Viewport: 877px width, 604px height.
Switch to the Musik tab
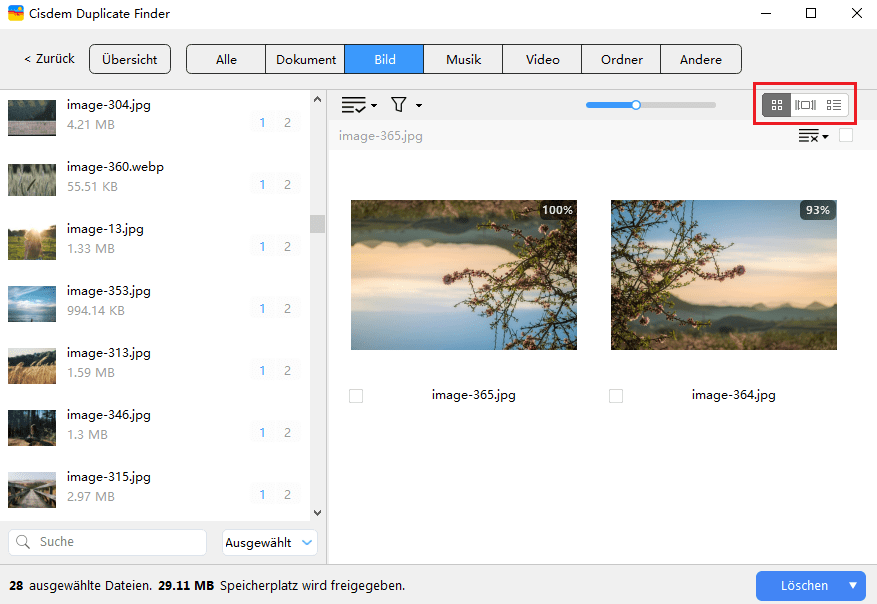pyautogui.click(x=463, y=59)
